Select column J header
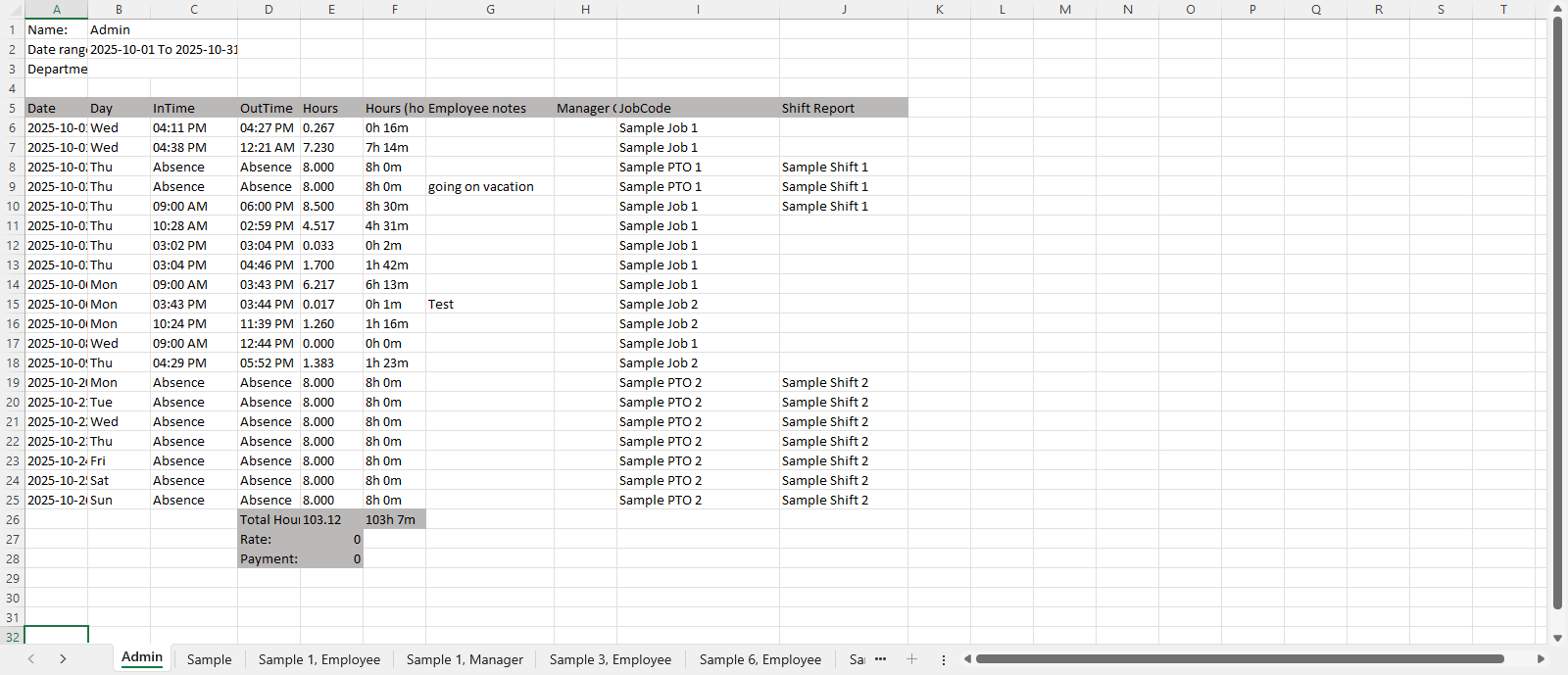Viewport: 1568px width, 675px height. (843, 9)
